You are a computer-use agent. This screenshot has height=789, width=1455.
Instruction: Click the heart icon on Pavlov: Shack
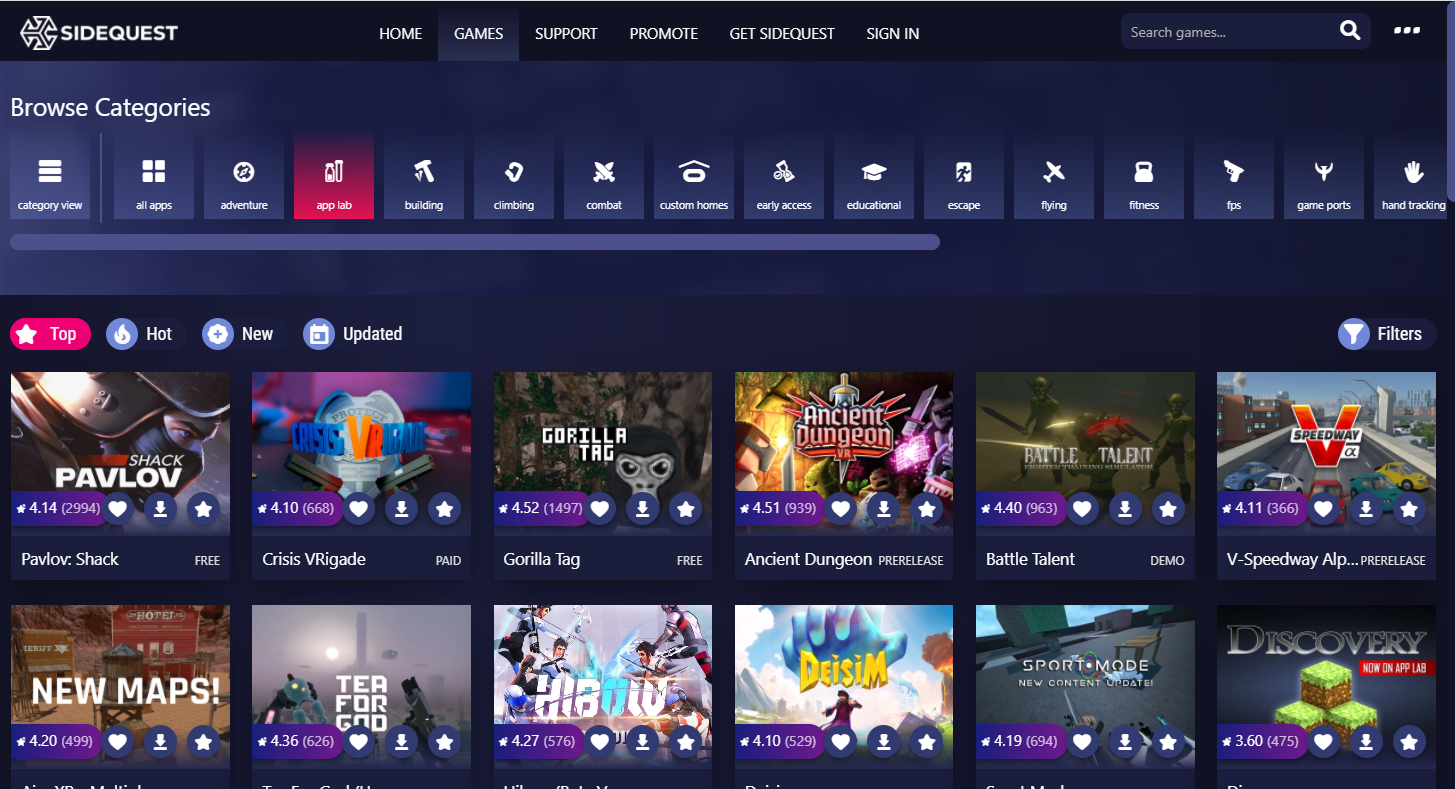[118, 509]
